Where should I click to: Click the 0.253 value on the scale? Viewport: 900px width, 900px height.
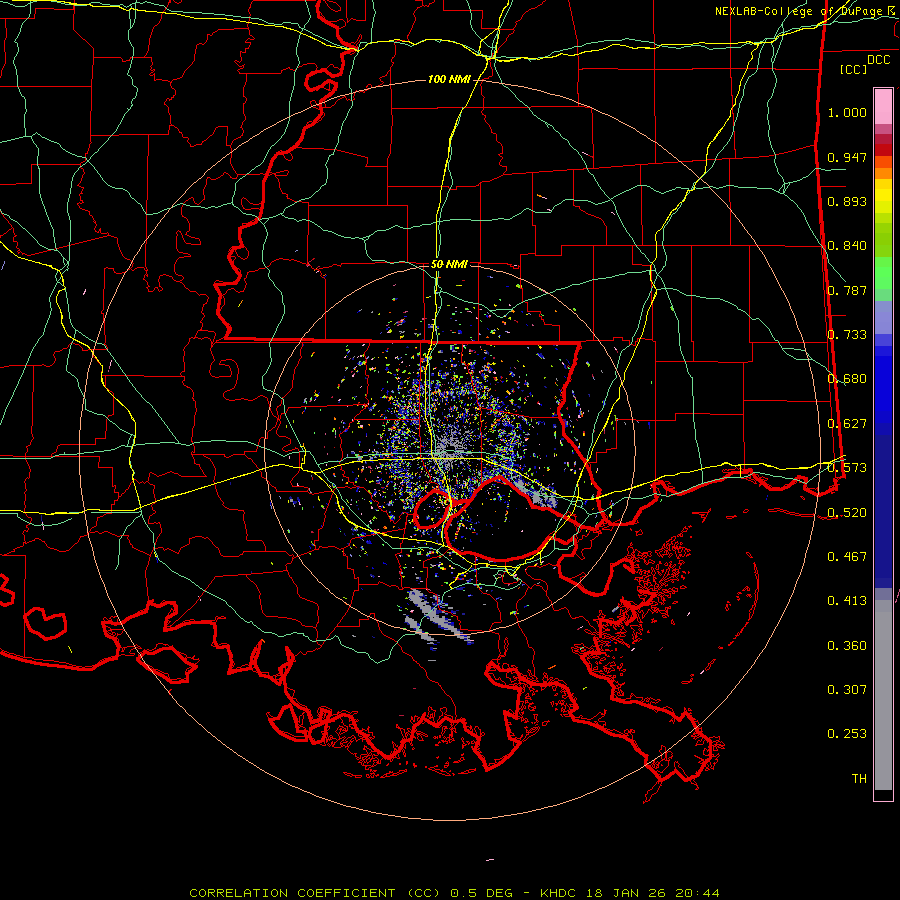point(847,734)
